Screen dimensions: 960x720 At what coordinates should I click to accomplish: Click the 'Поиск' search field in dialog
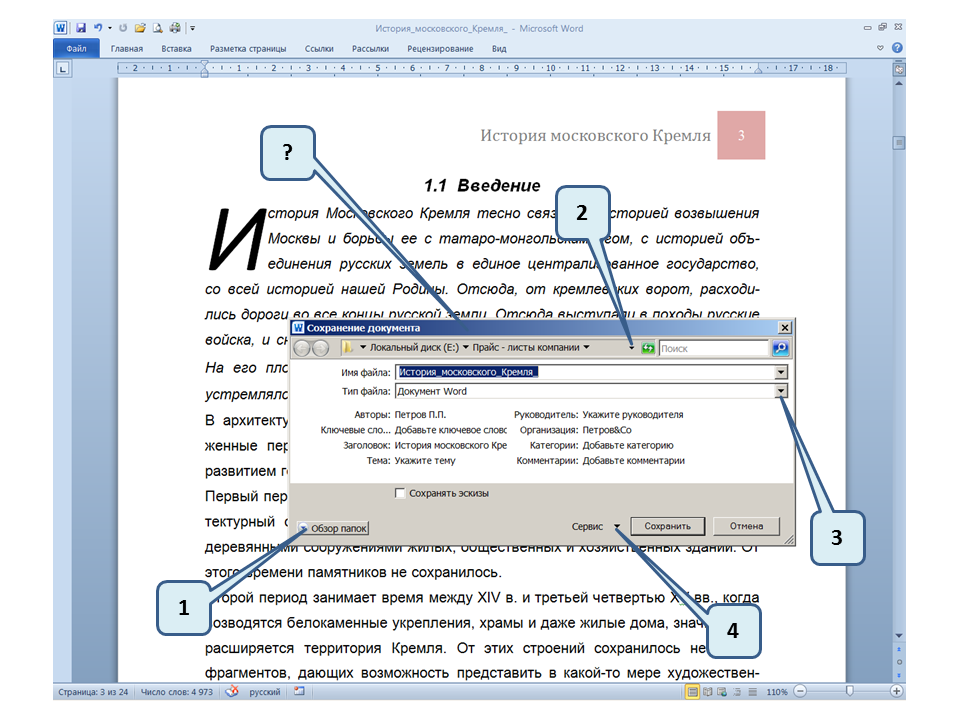pyautogui.click(x=712, y=348)
